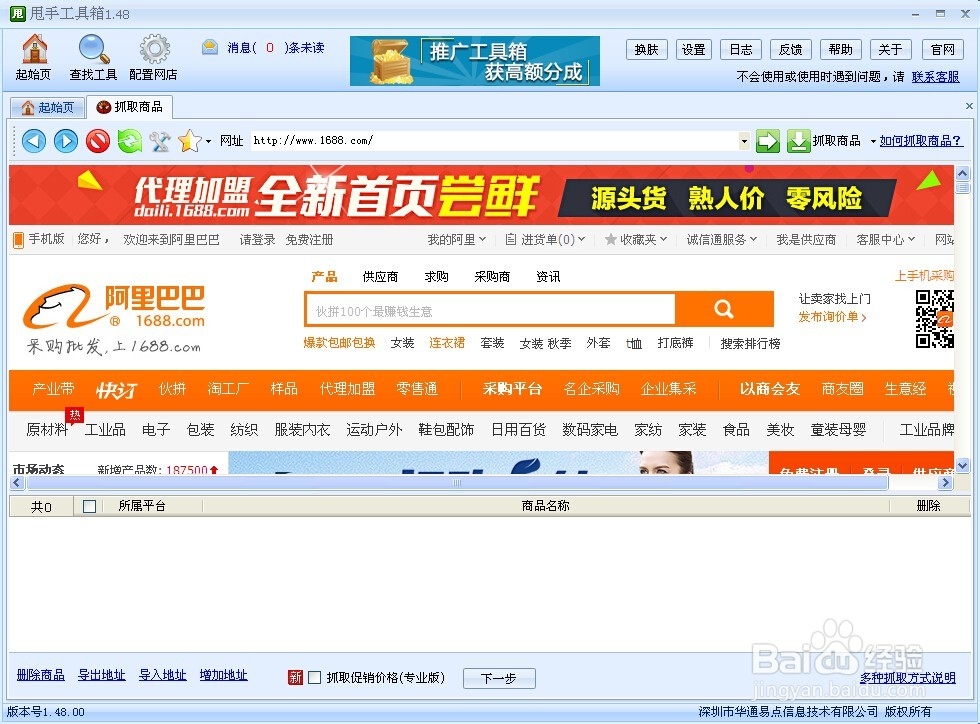980x724 pixels.
Task: Enable 抓取促销价格(专业版) checkbox
Action: 315,677
